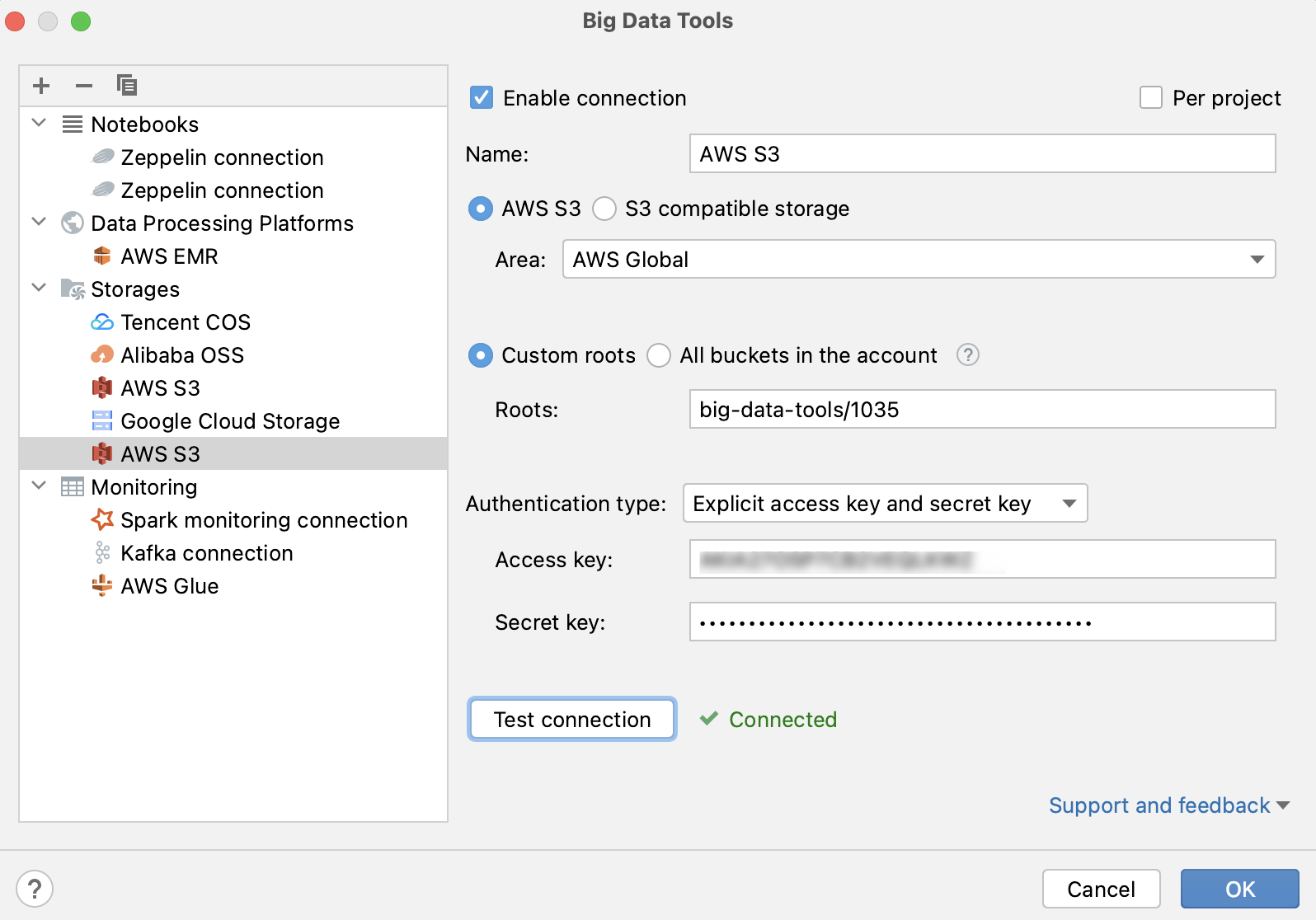Expand the Support and feedback menu
Viewport: 1316px width, 920px height.
point(1168,805)
